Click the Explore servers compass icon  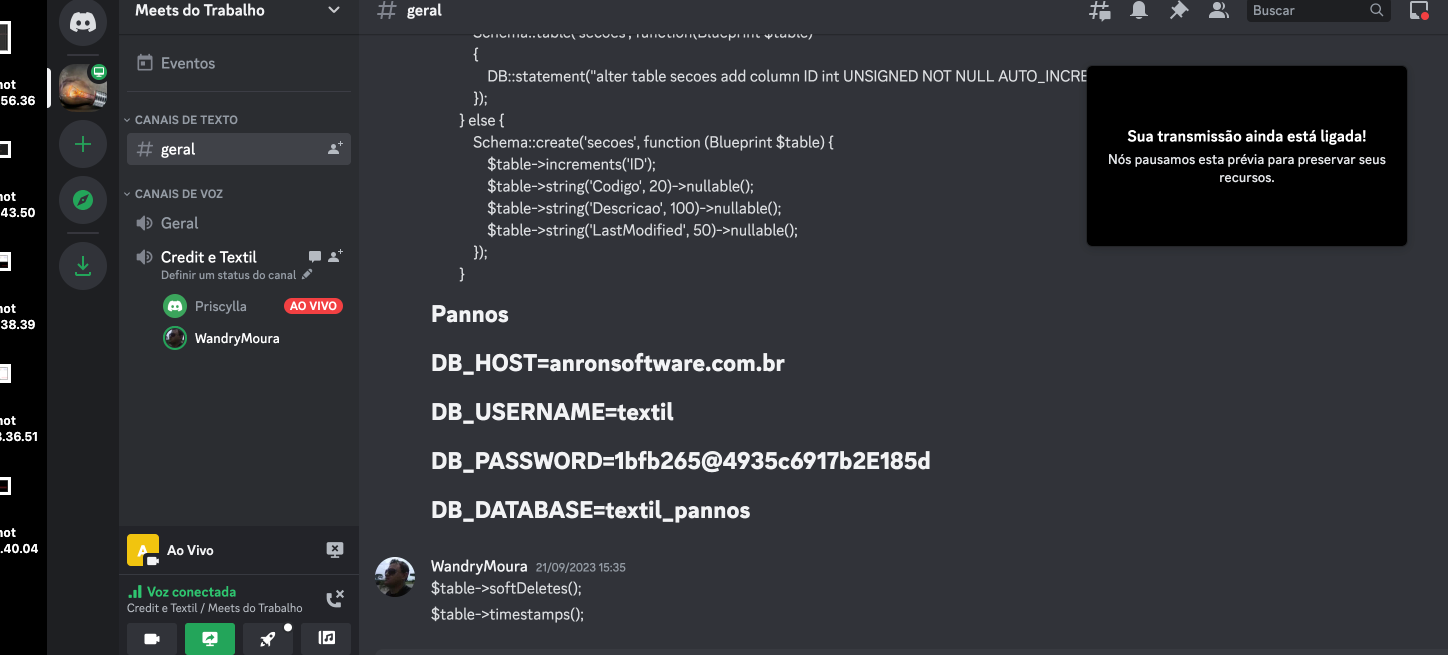tap(83, 201)
